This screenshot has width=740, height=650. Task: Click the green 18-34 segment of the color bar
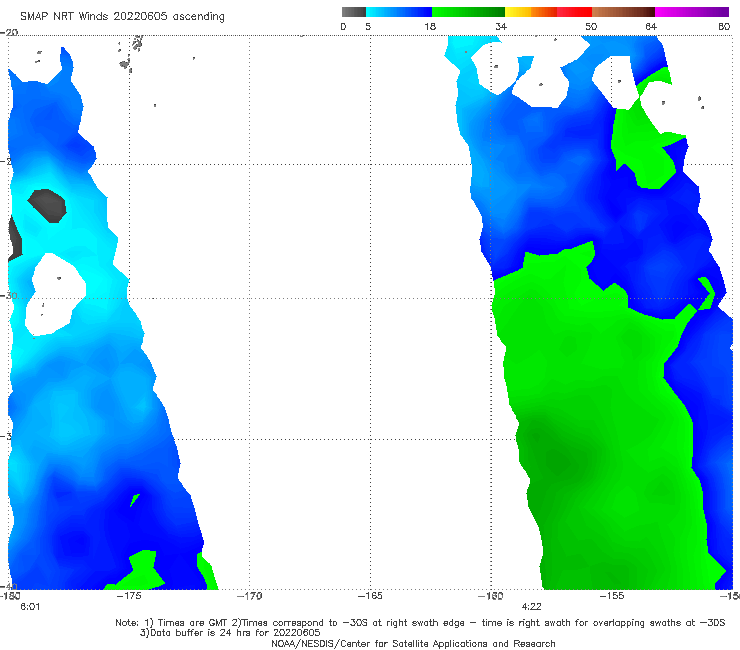click(x=468, y=12)
